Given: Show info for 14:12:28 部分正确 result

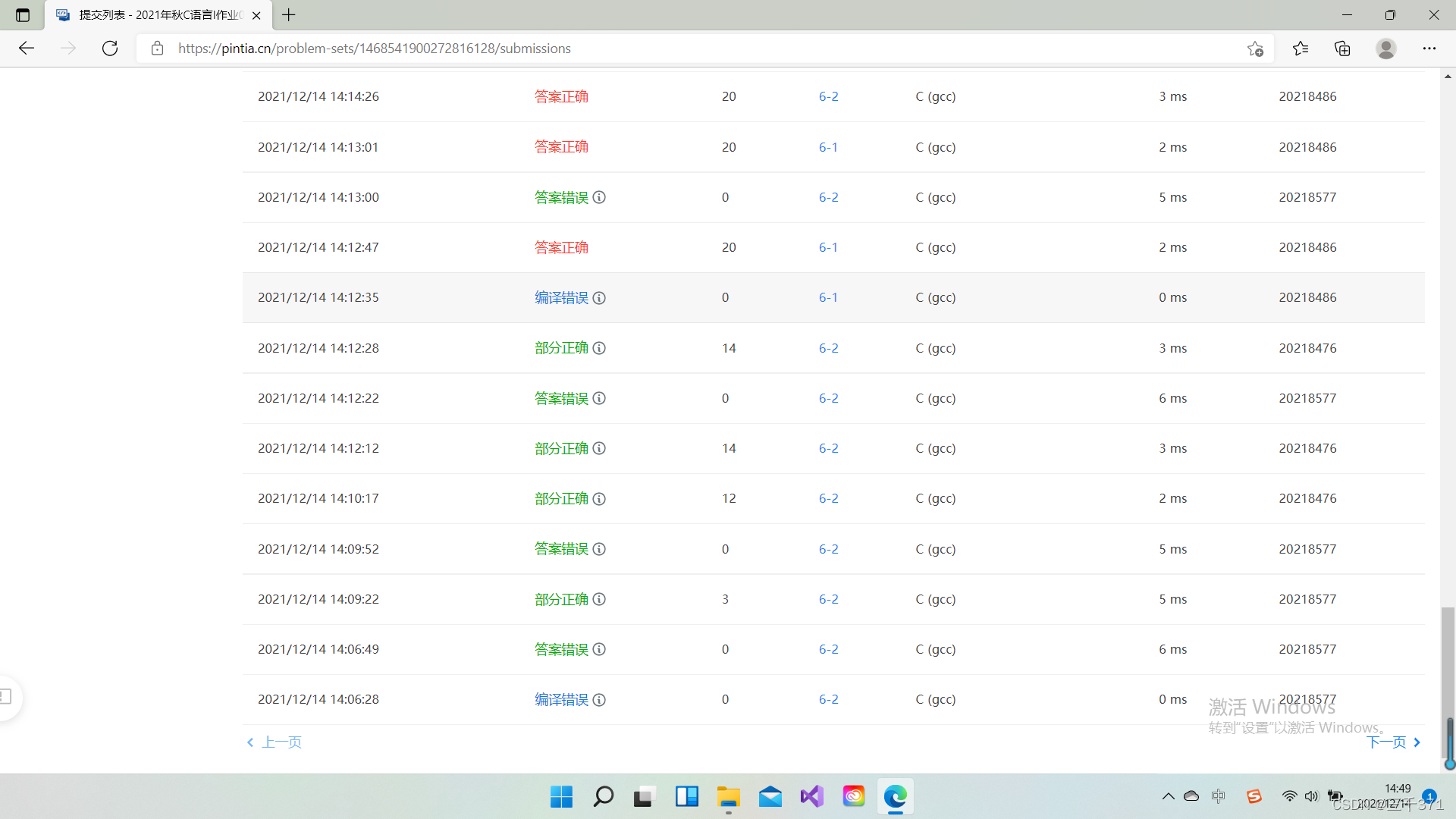Looking at the screenshot, I should (x=599, y=348).
